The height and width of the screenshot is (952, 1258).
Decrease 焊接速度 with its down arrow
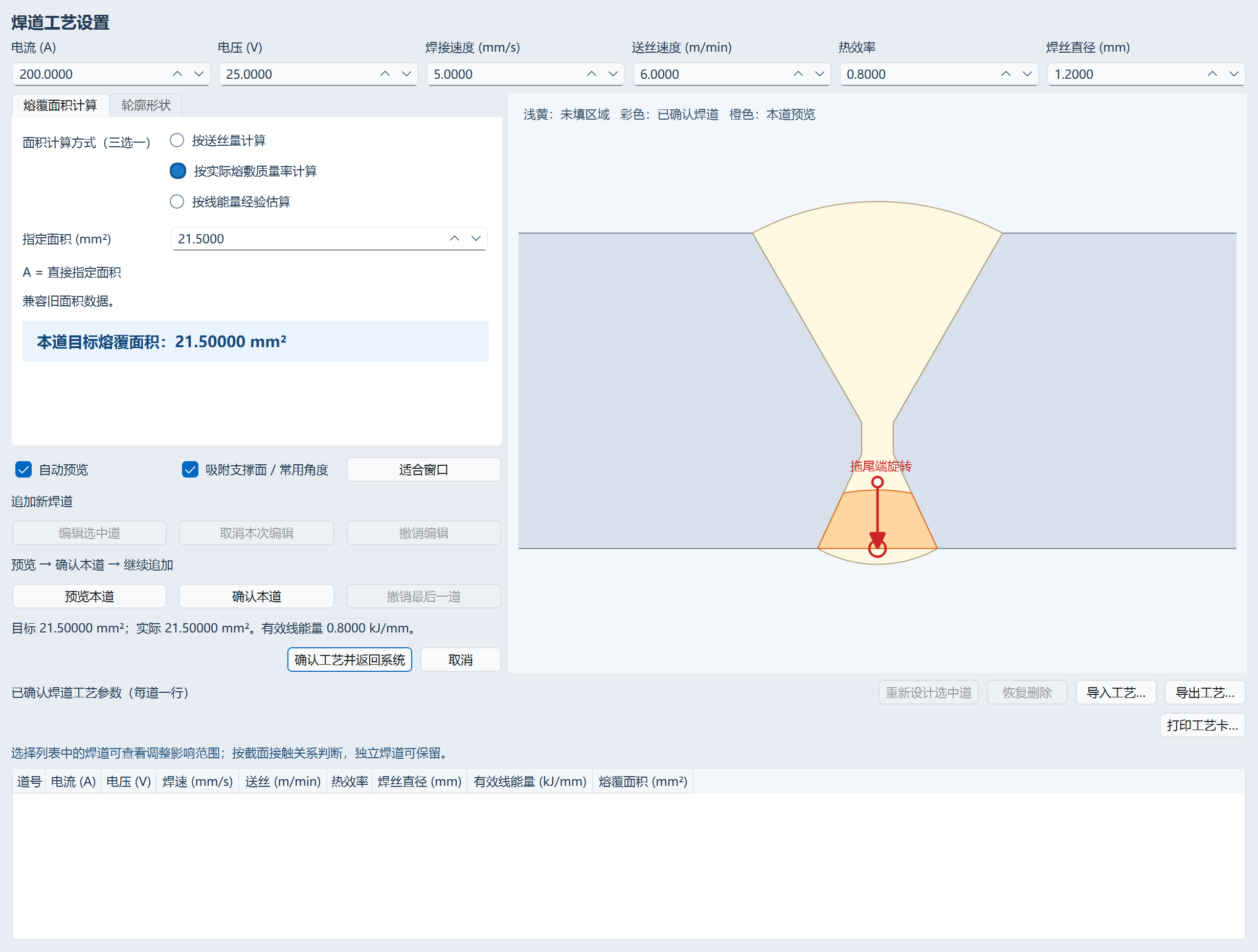[613, 74]
